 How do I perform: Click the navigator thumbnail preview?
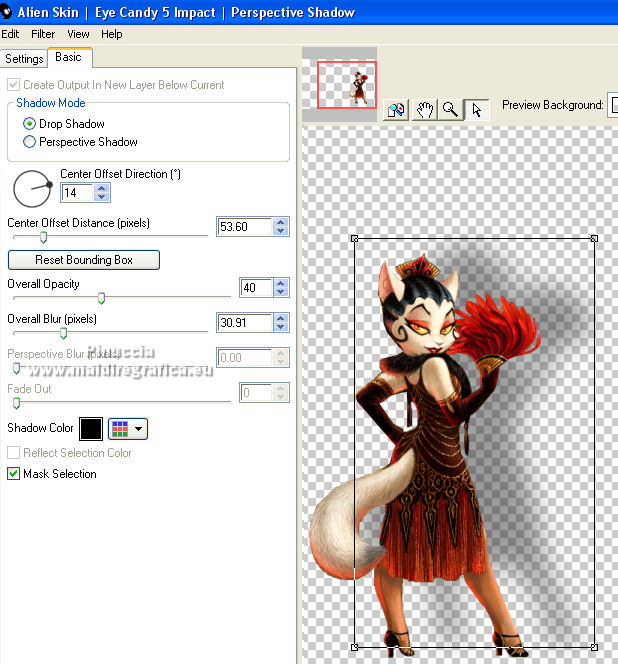click(340, 84)
